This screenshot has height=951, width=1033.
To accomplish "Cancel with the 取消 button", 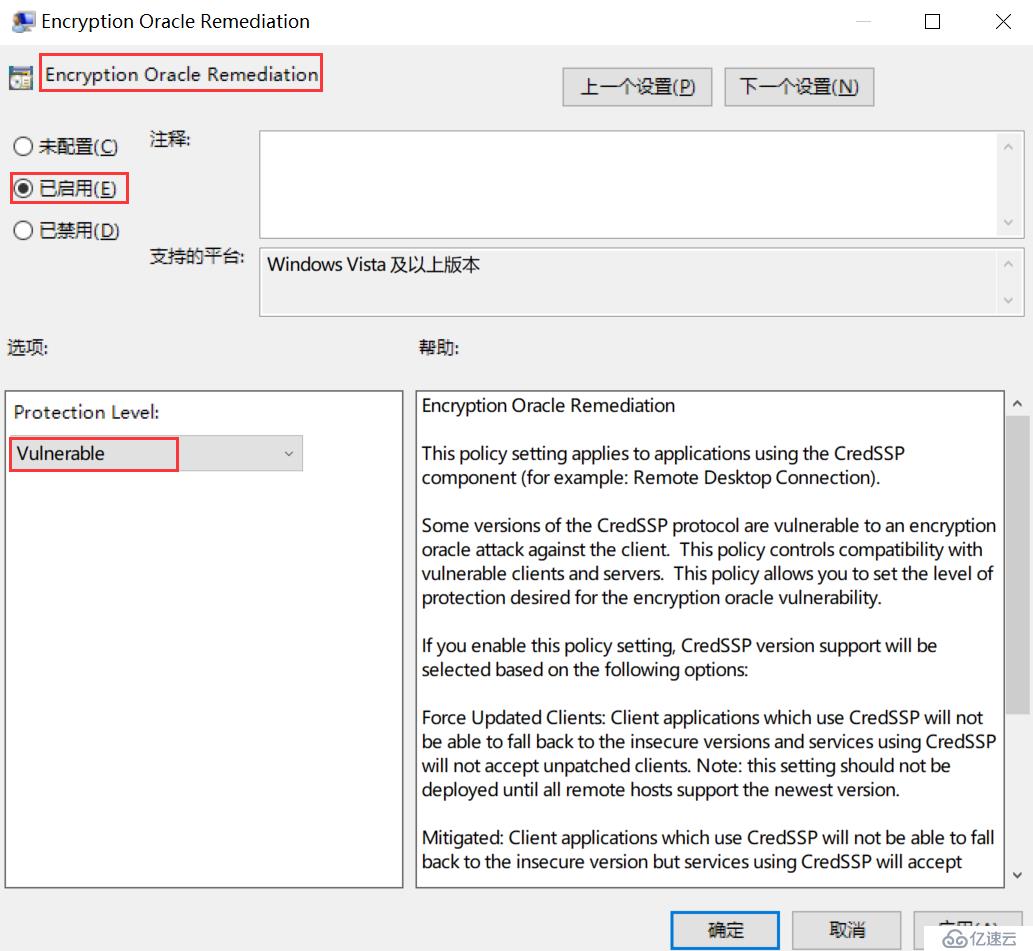I will tap(847, 930).
